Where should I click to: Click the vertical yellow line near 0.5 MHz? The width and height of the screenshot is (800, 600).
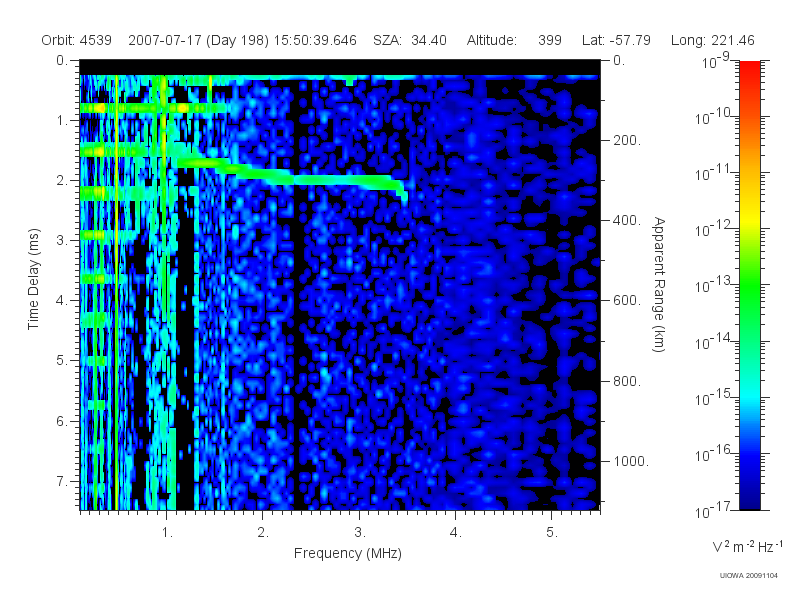coord(116,291)
